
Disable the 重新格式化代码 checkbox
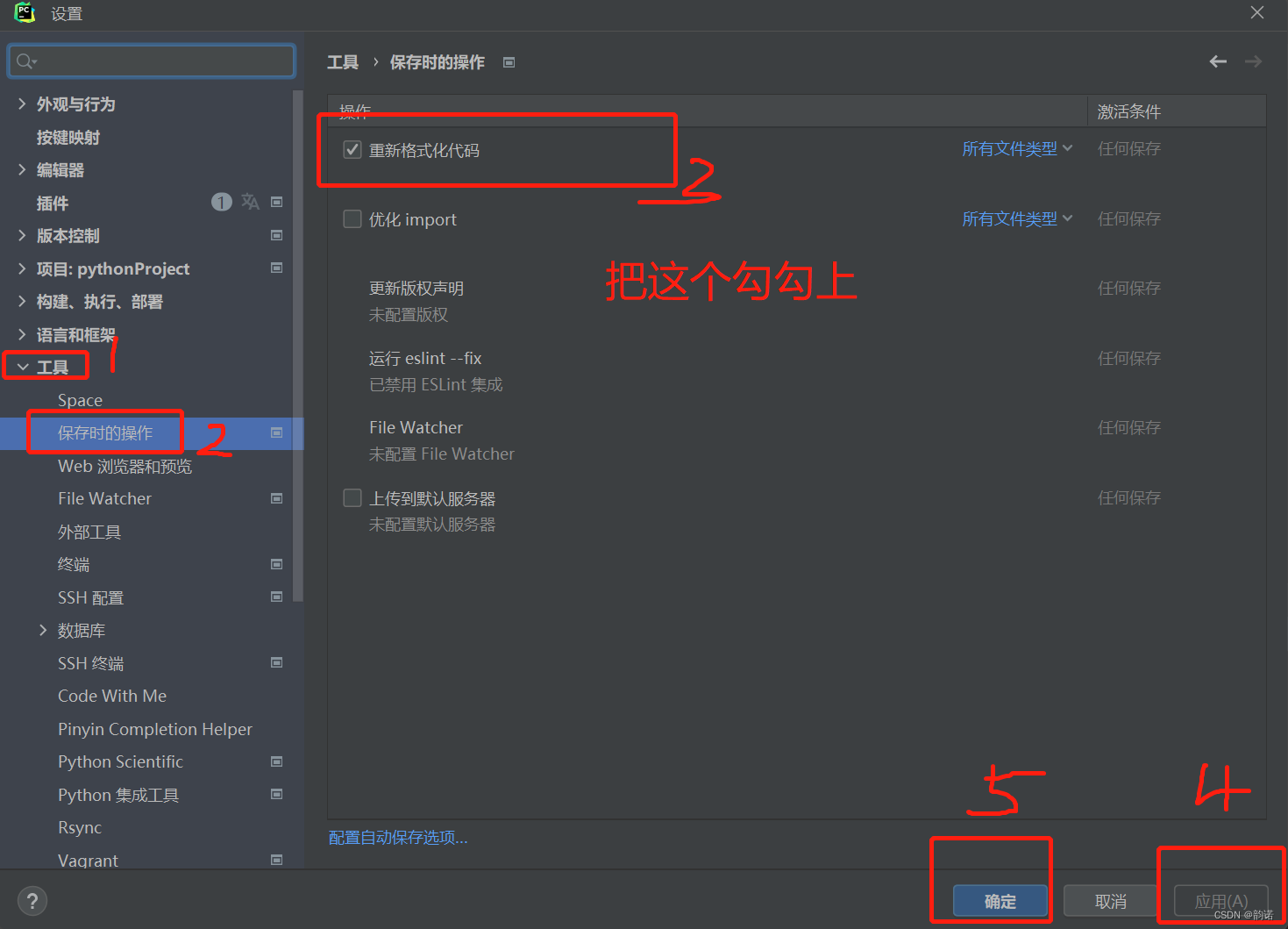tap(352, 149)
